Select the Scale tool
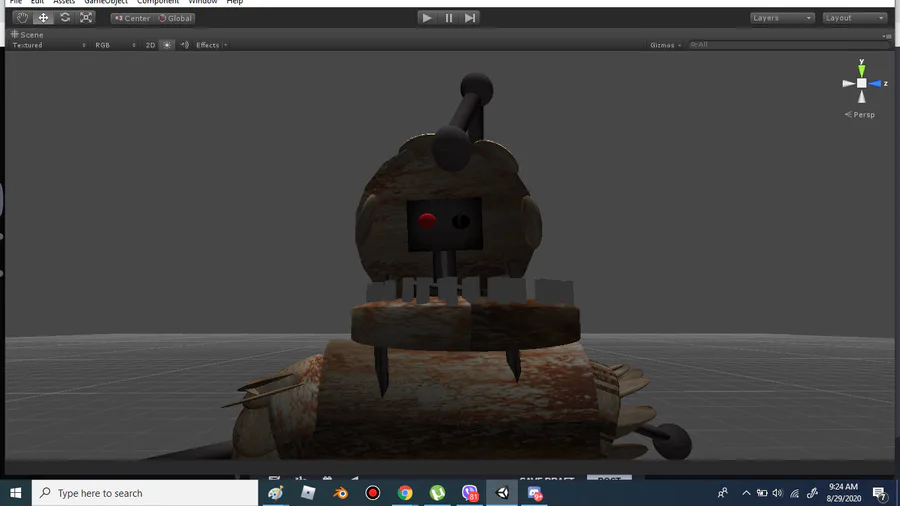The height and width of the screenshot is (506, 900). coord(86,18)
